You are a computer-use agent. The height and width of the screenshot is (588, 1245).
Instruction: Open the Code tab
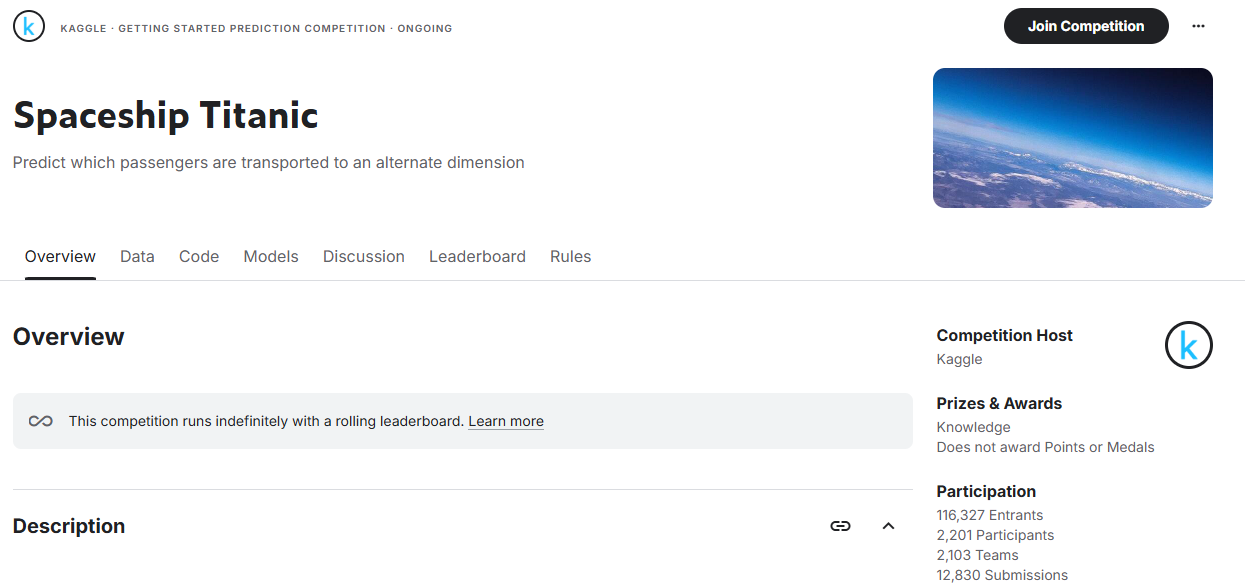tap(199, 257)
